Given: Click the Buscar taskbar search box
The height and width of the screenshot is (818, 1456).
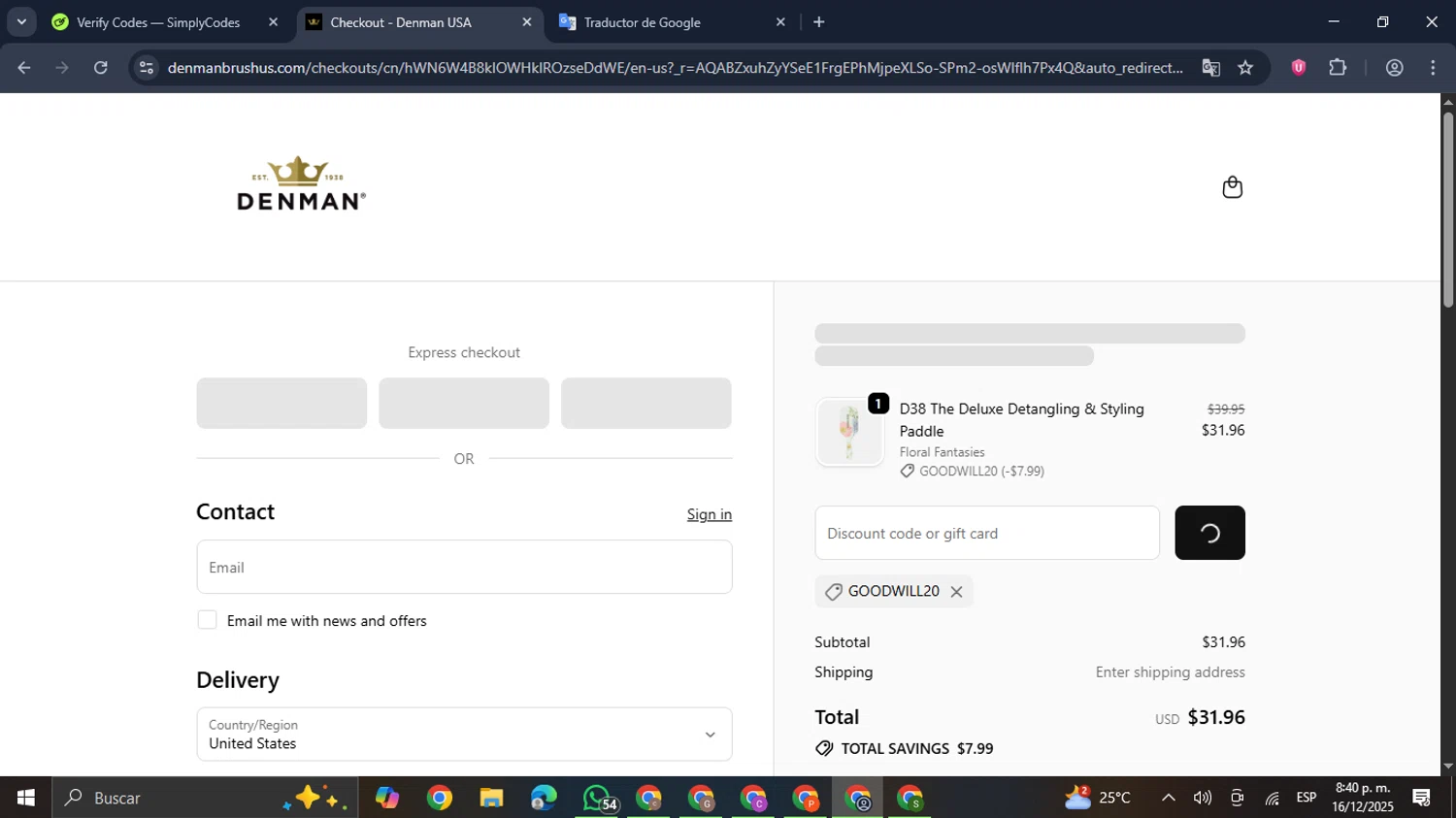Looking at the screenshot, I should (x=204, y=798).
